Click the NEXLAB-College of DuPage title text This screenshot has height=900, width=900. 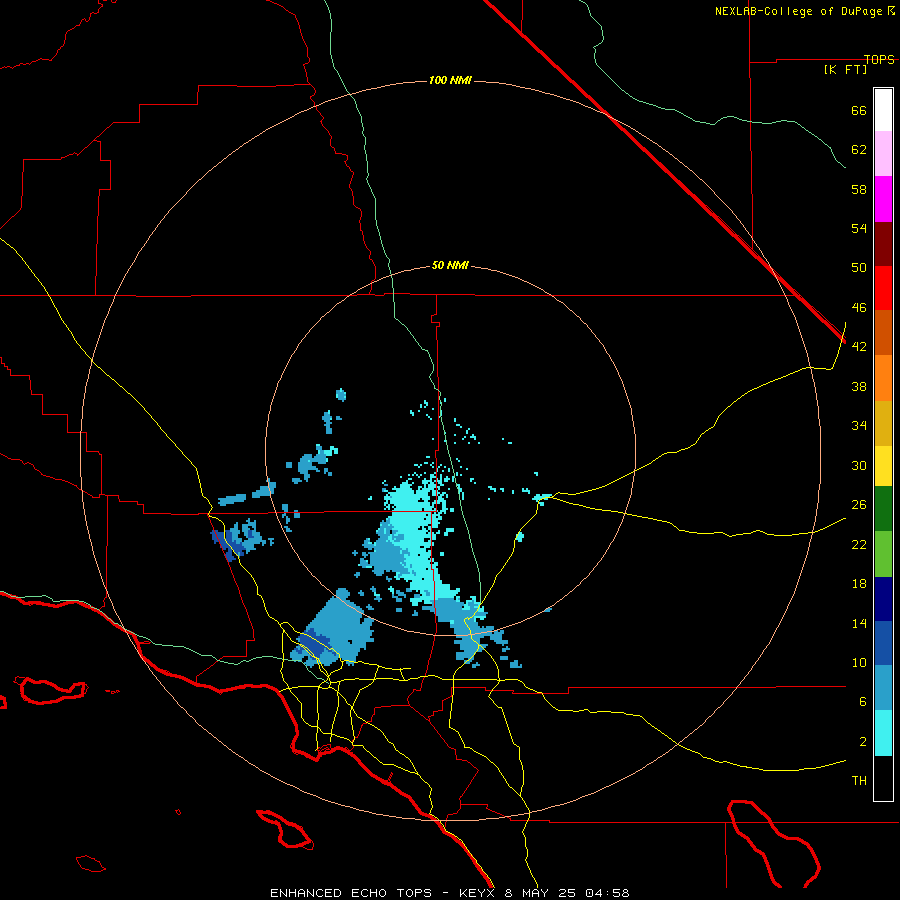click(798, 11)
